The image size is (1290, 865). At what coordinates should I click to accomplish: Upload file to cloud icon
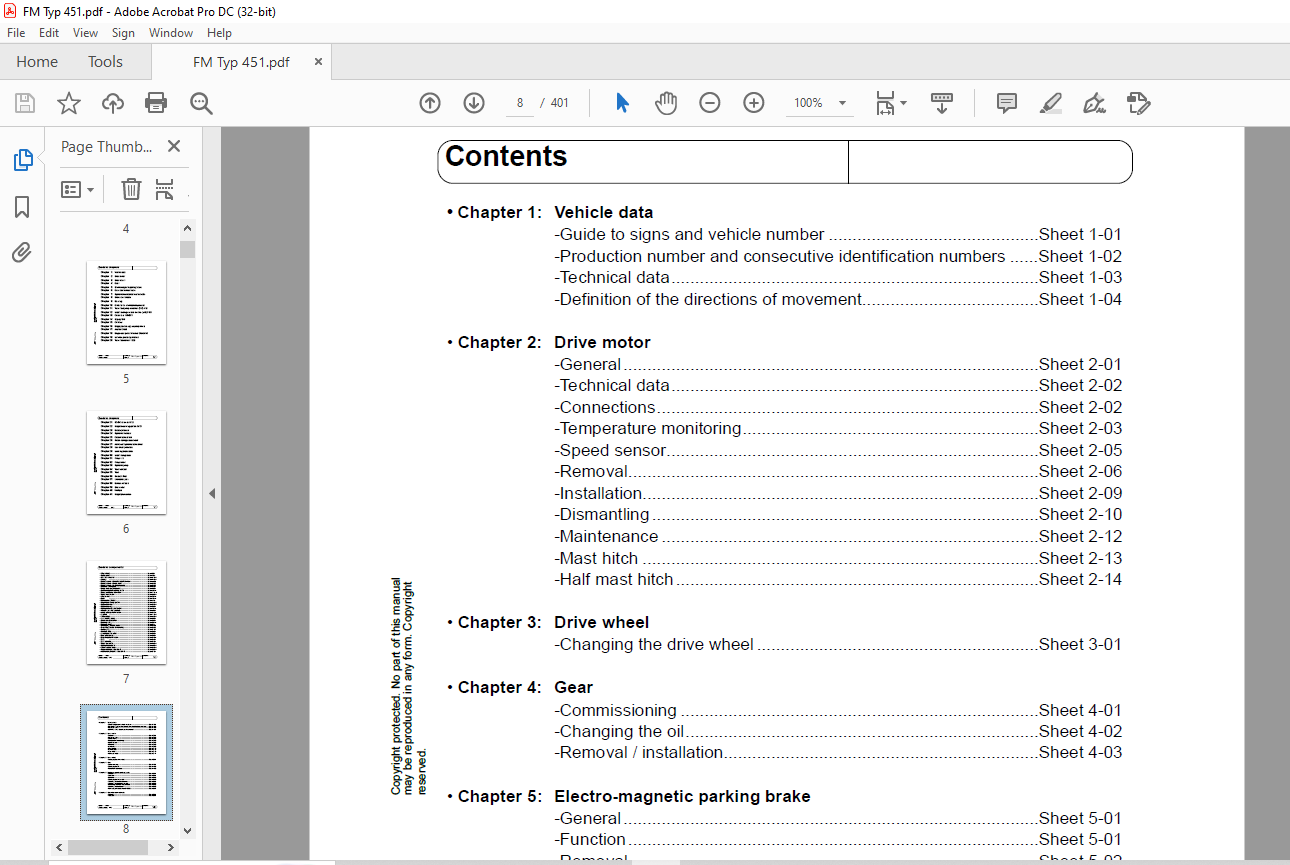point(113,103)
